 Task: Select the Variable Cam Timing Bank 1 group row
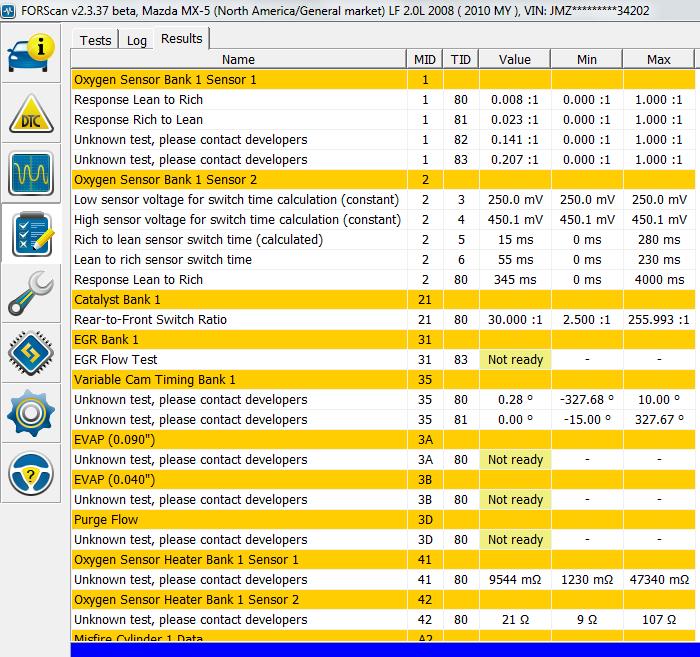click(383, 380)
